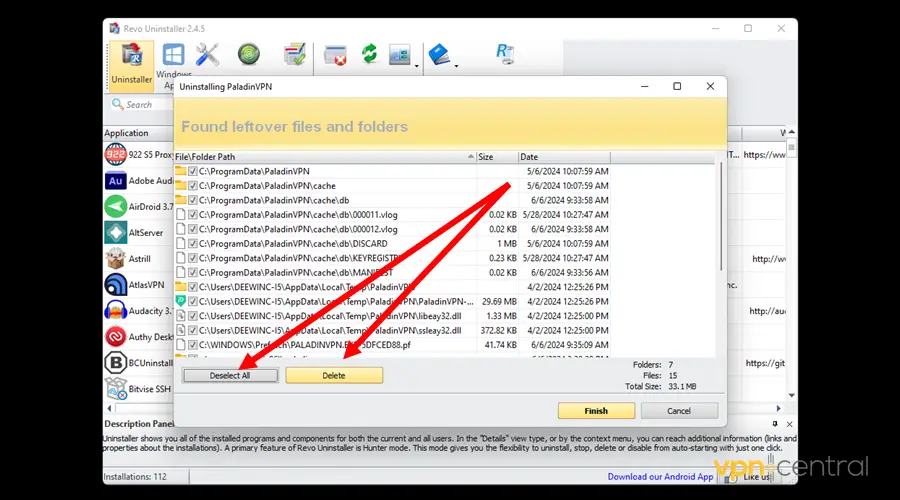The image size is (900, 500).
Task: Open the Help book dropdown arrow
Action: 456,66
